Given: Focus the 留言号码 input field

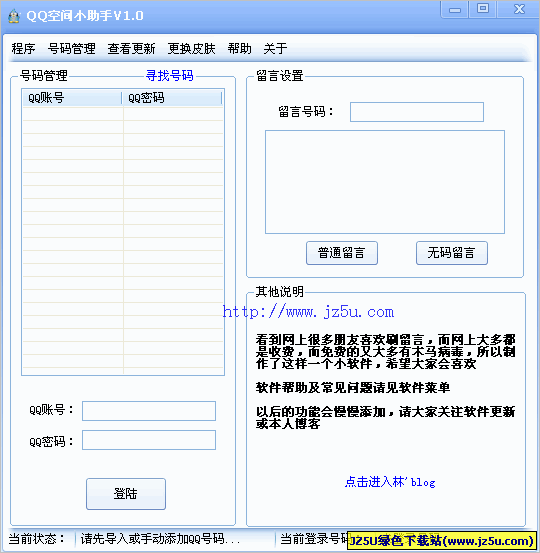Looking at the screenshot, I should [x=417, y=112].
